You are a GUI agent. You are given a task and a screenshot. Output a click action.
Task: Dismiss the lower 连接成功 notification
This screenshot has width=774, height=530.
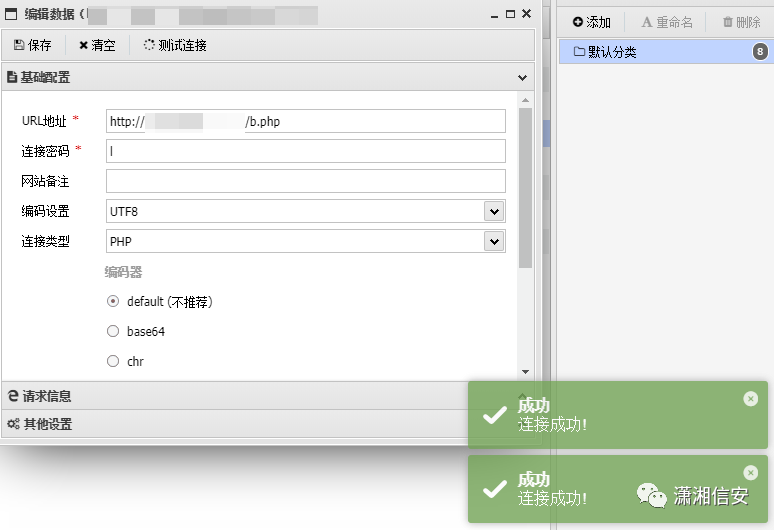click(x=750, y=473)
